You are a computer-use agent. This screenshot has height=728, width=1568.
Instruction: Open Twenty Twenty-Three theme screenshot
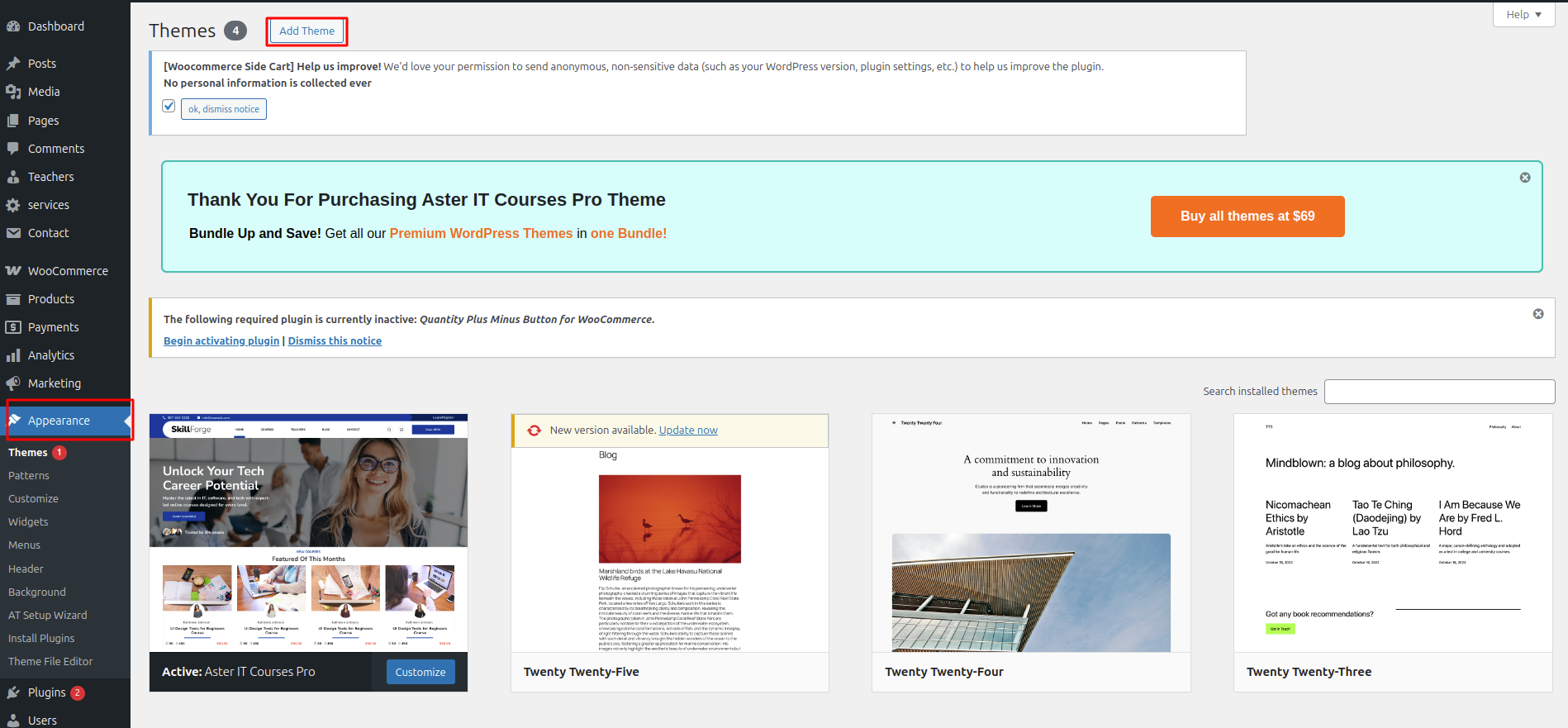point(1393,533)
